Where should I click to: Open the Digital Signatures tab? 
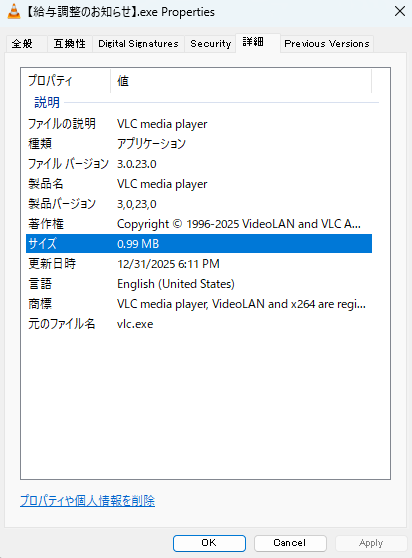click(x=138, y=44)
